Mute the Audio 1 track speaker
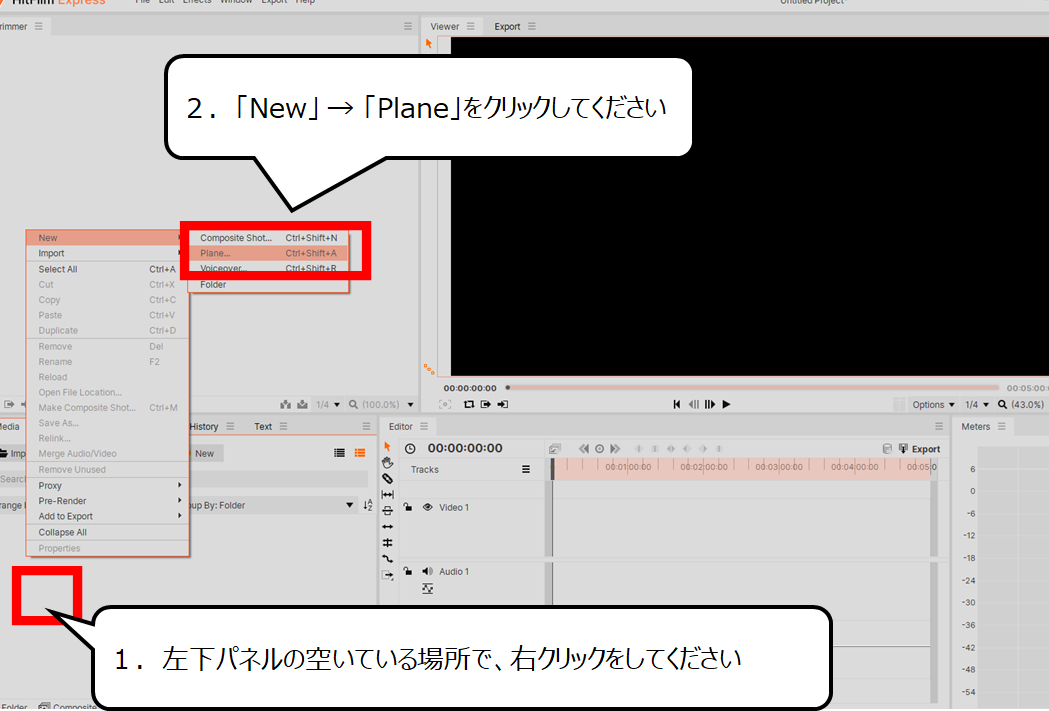 tap(427, 571)
